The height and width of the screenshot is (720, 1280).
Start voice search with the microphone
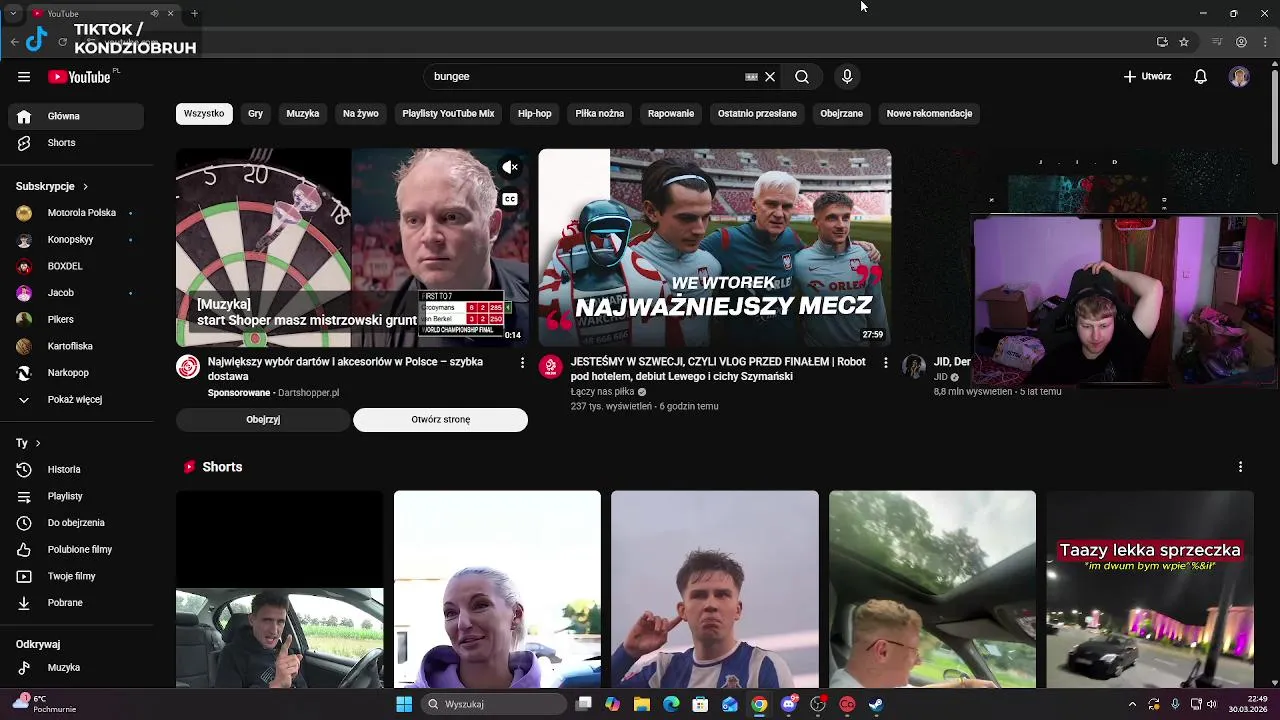coord(847,77)
